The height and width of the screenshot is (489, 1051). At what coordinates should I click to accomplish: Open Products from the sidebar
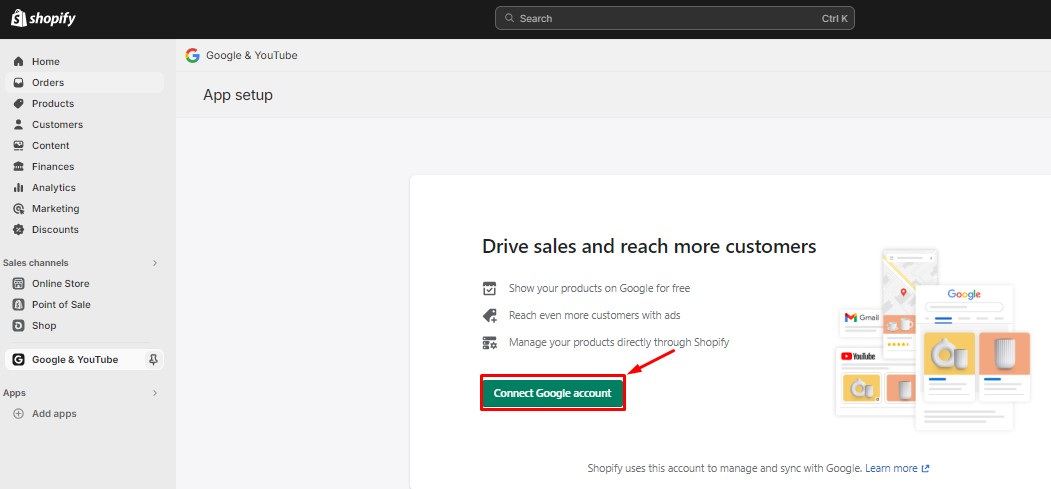point(84,104)
